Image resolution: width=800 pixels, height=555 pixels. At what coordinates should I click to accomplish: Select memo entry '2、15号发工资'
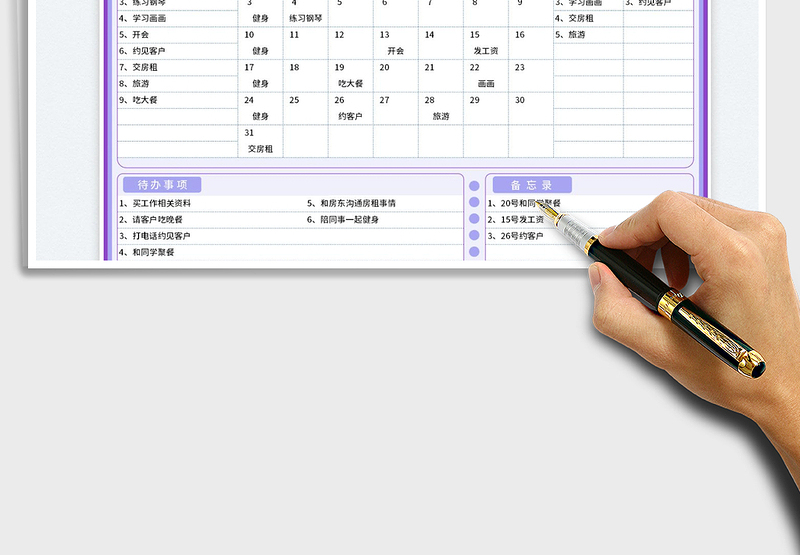[x=516, y=219]
